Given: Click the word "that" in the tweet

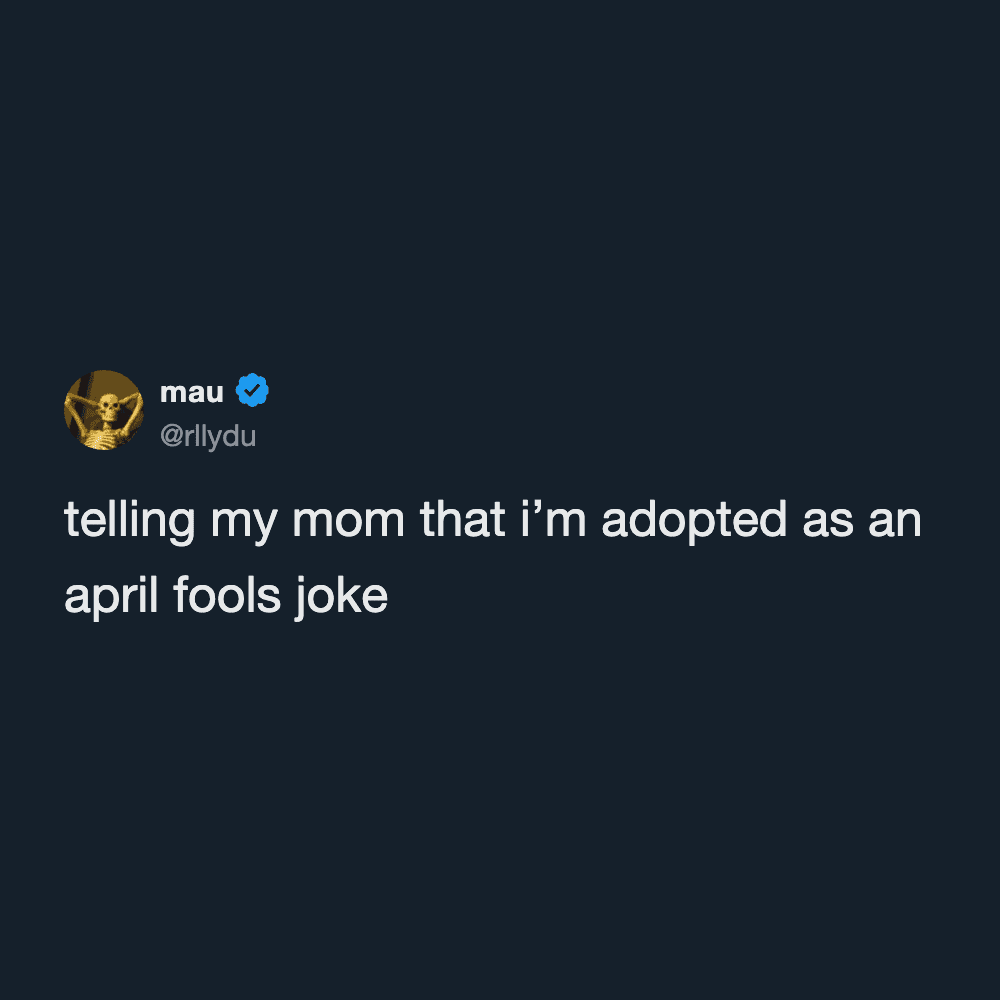Looking at the screenshot, I should 462,520.
